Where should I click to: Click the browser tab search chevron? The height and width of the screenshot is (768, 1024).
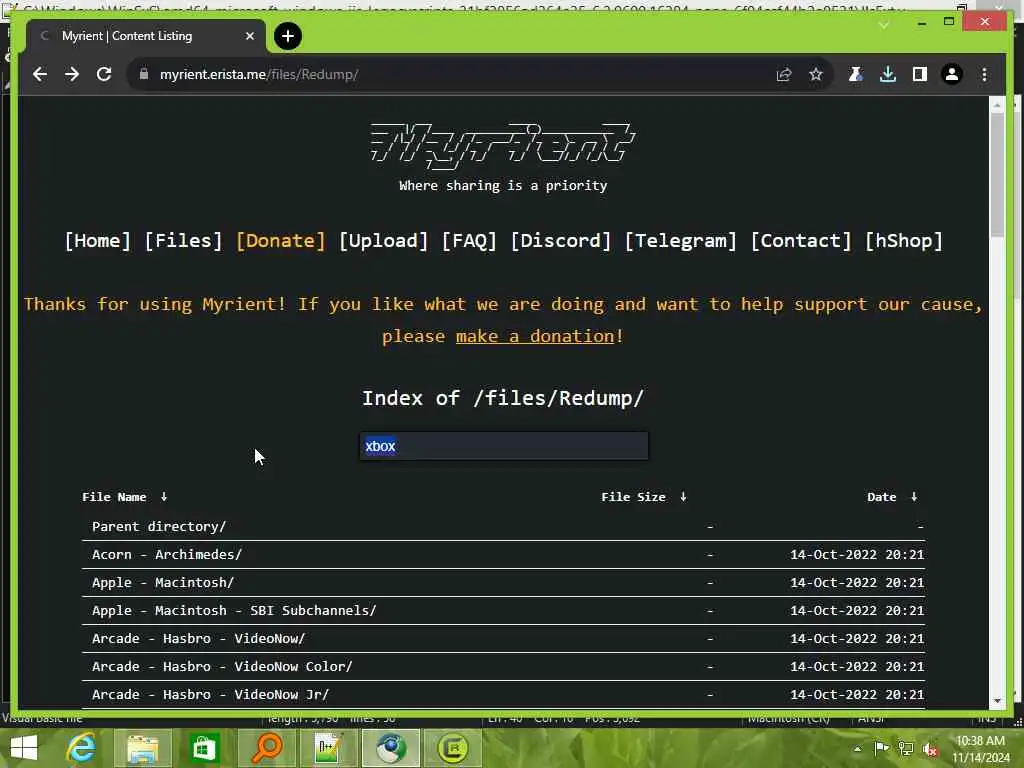(884, 25)
